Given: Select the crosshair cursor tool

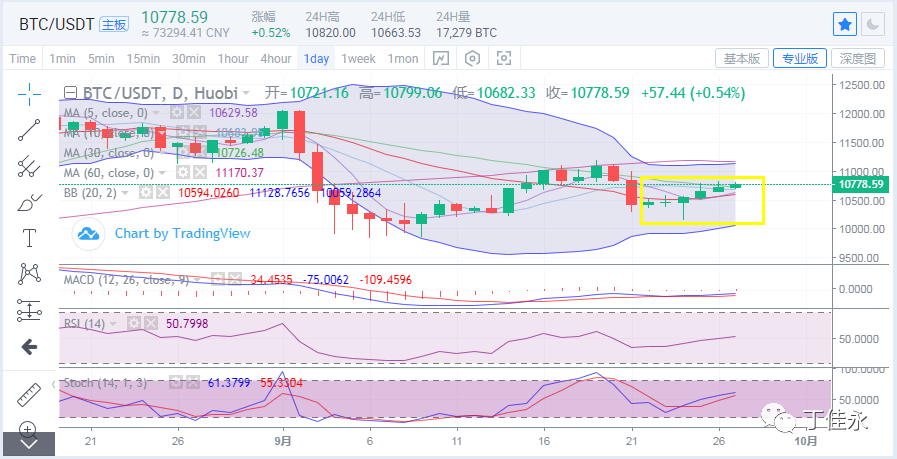Looking at the screenshot, I should (29, 94).
